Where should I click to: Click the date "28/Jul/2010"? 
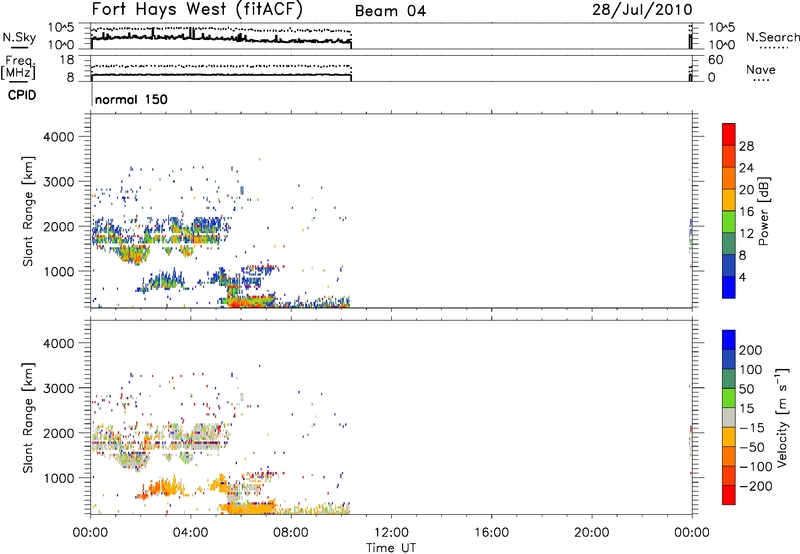pyautogui.click(x=642, y=10)
